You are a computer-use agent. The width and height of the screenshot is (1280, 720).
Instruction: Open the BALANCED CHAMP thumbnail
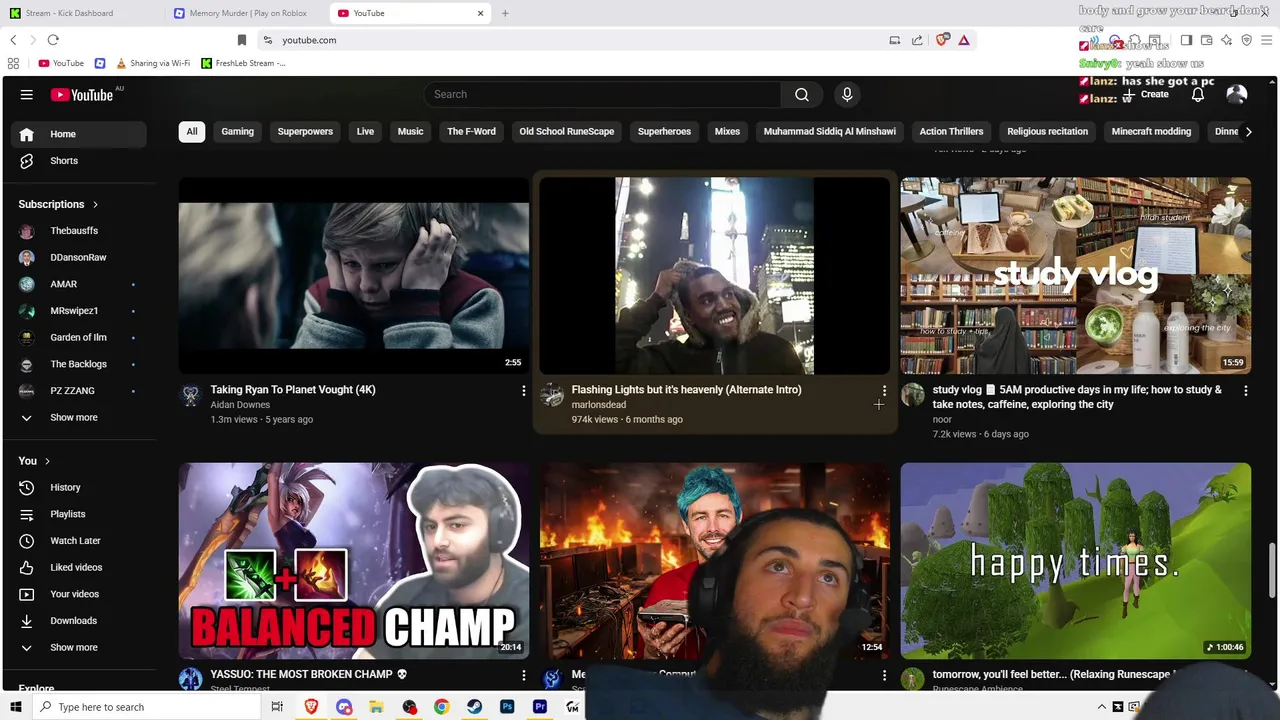pos(354,560)
